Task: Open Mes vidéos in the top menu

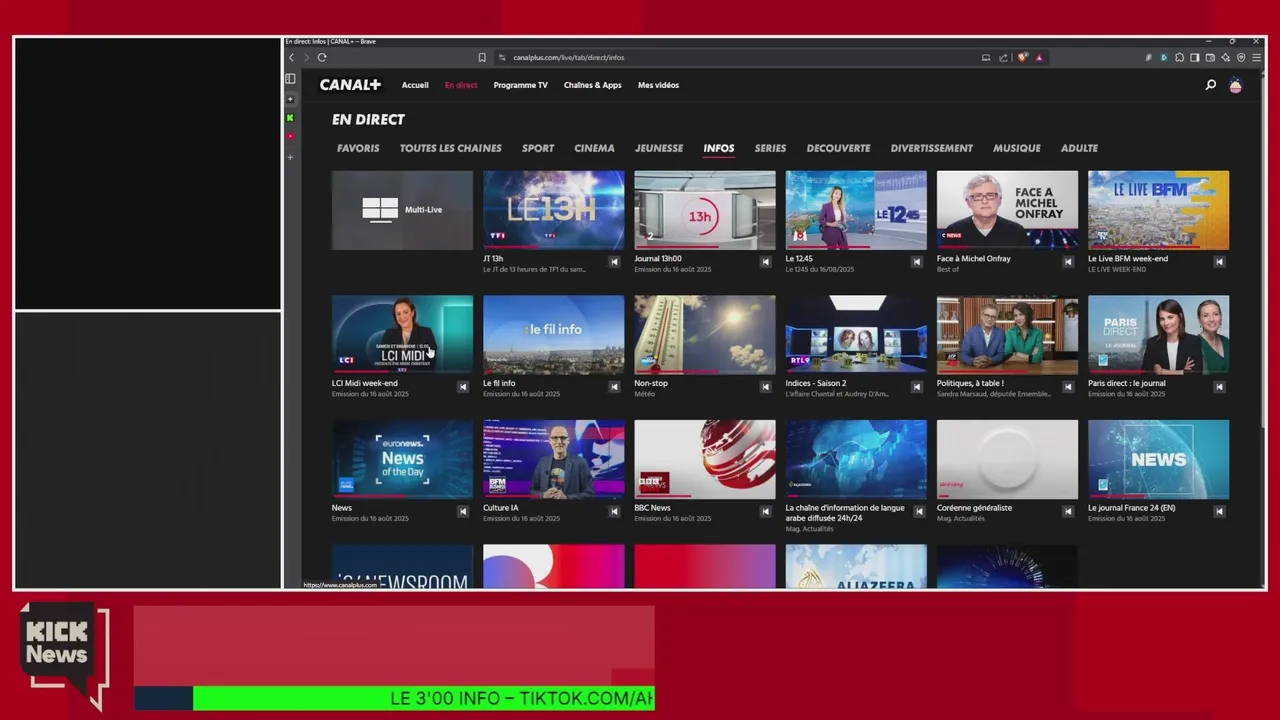Action: 658,85
